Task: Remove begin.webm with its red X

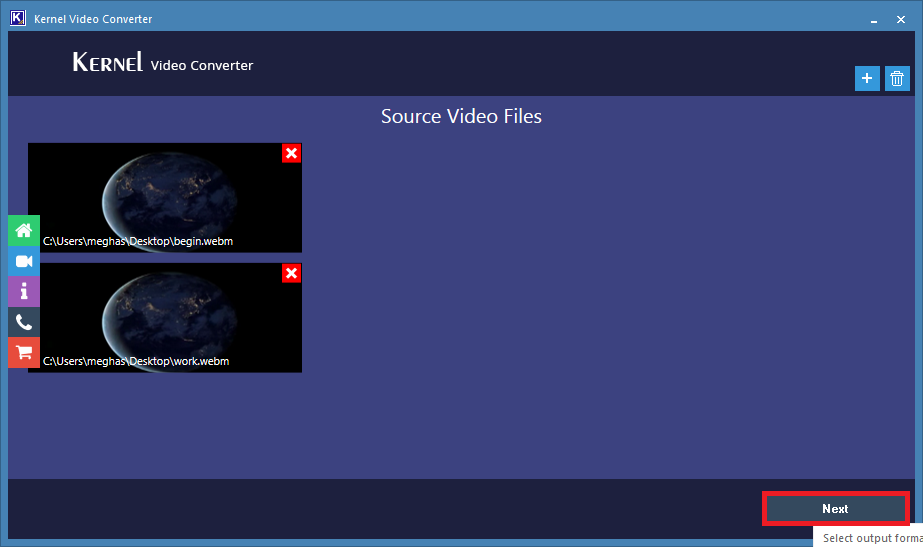Action: pos(291,154)
